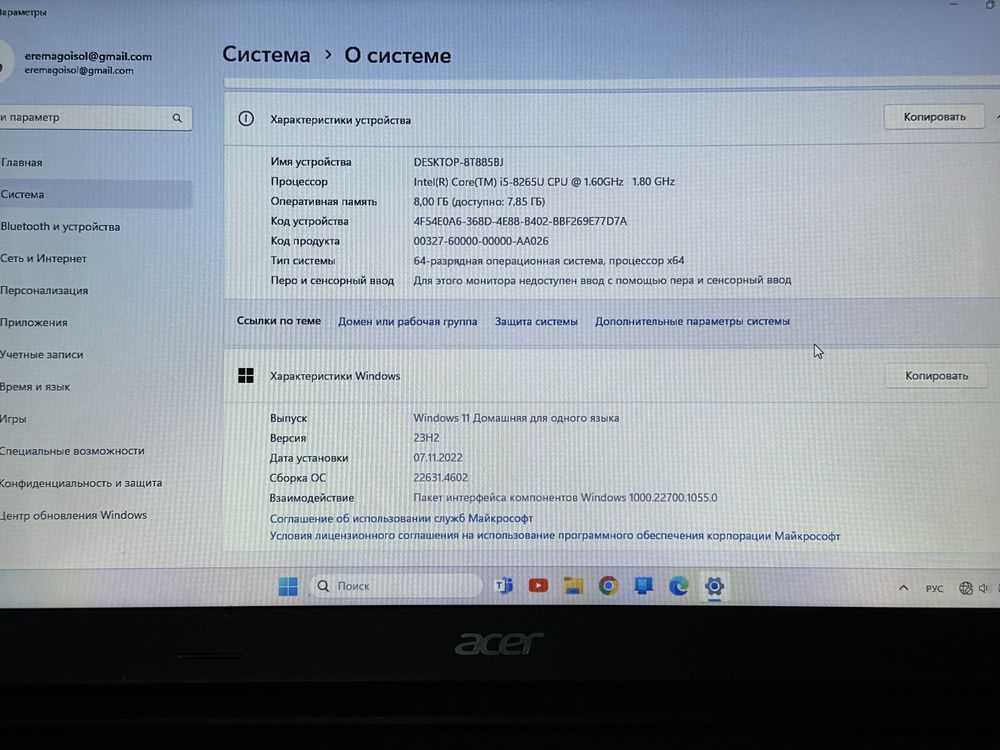This screenshot has height=750, width=1000.
Task: Show hidden system tray icons
Action: click(904, 587)
